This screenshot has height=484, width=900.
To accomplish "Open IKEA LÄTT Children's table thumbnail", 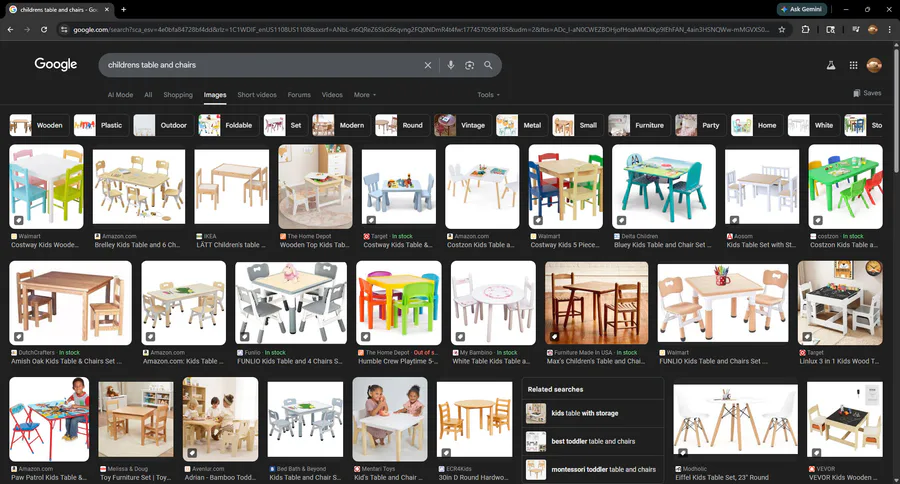I will (232, 187).
